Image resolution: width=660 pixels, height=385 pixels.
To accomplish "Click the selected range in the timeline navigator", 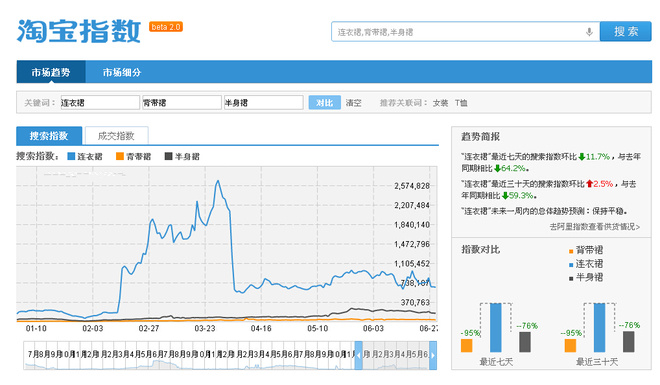I will (396, 356).
